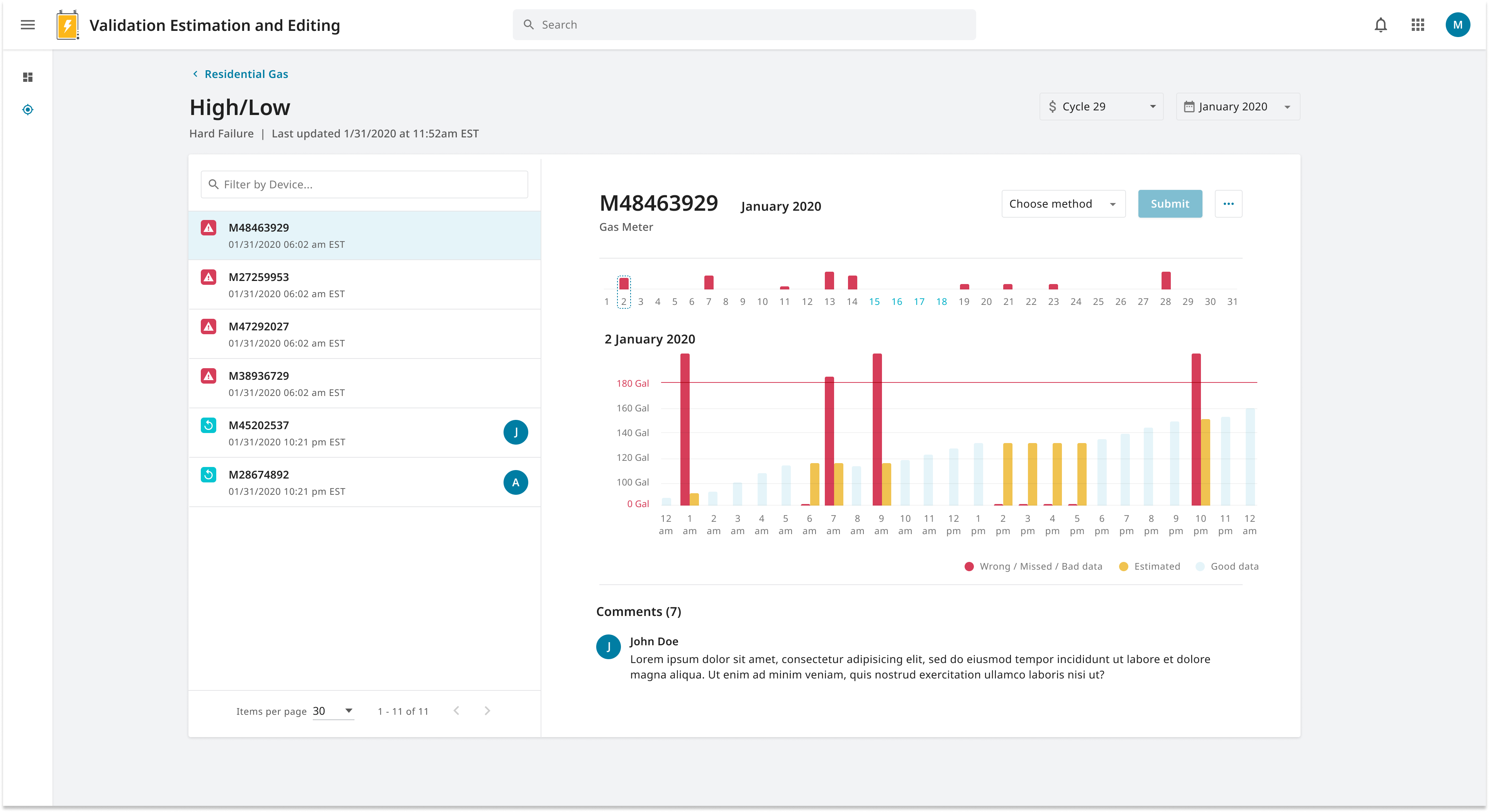
Task: Open the hamburger navigation menu
Action: click(28, 25)
